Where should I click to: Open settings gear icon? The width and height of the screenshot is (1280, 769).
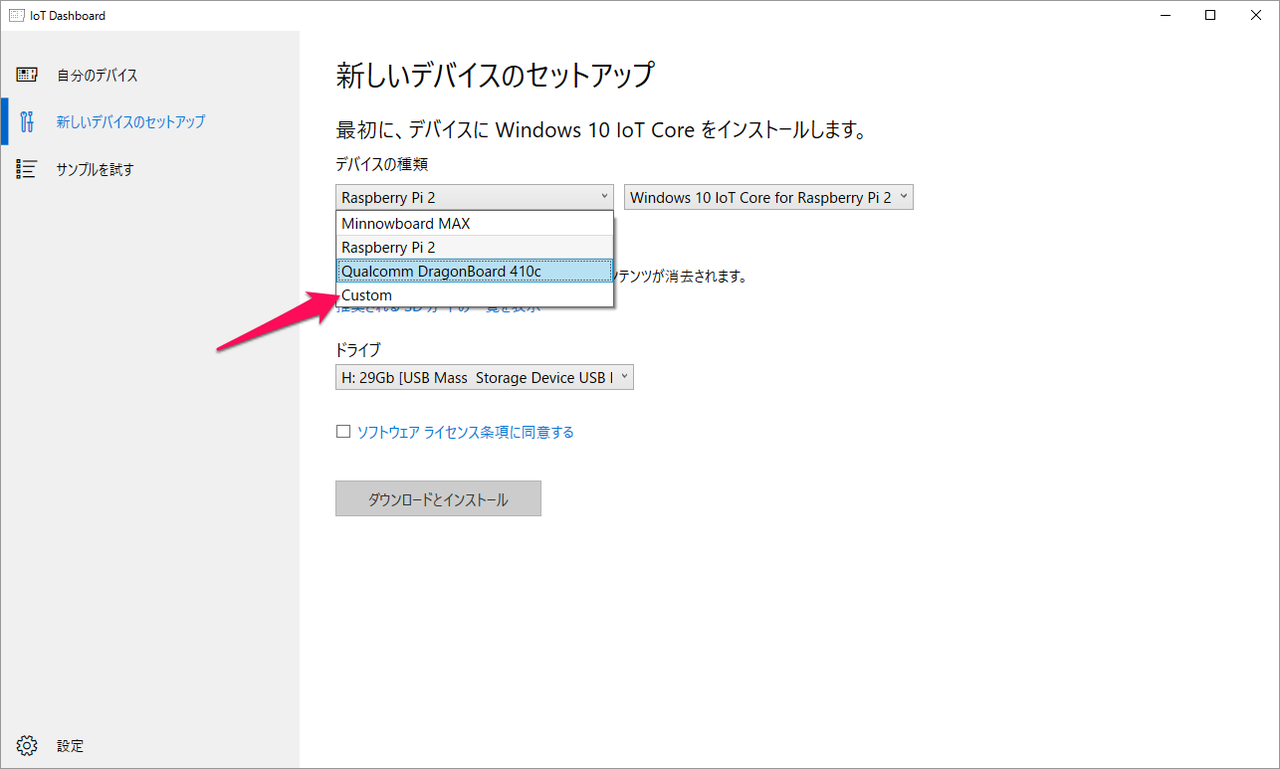[27, 746]
